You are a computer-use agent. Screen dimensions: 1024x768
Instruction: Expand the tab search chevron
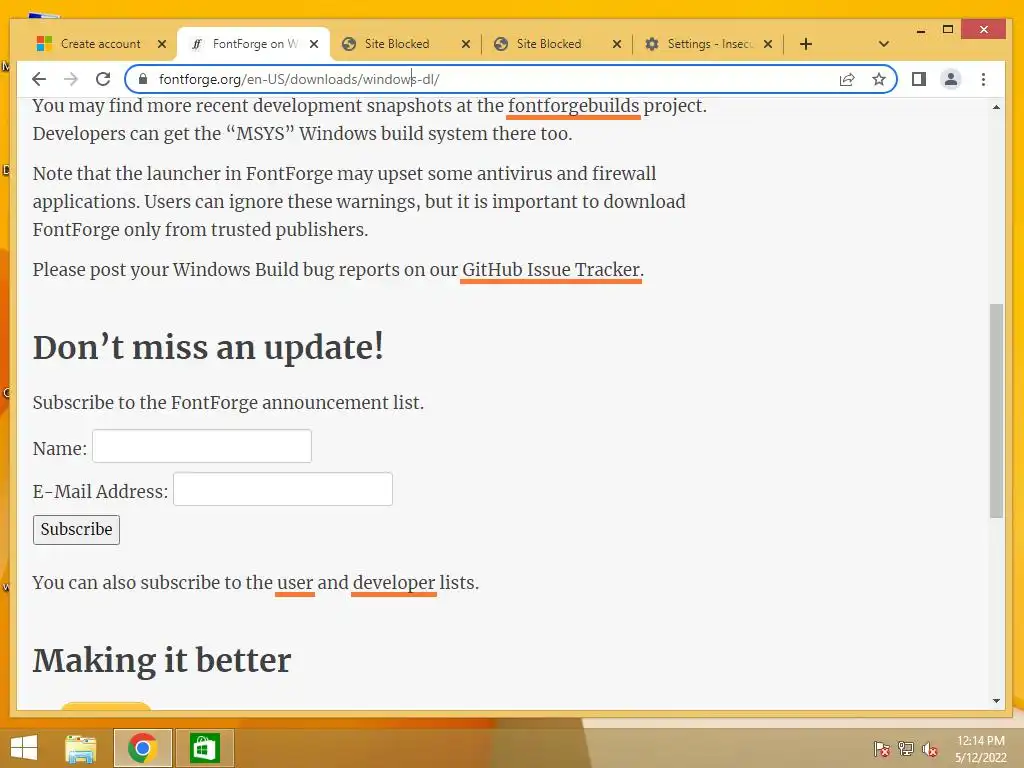tap(884, 44)
